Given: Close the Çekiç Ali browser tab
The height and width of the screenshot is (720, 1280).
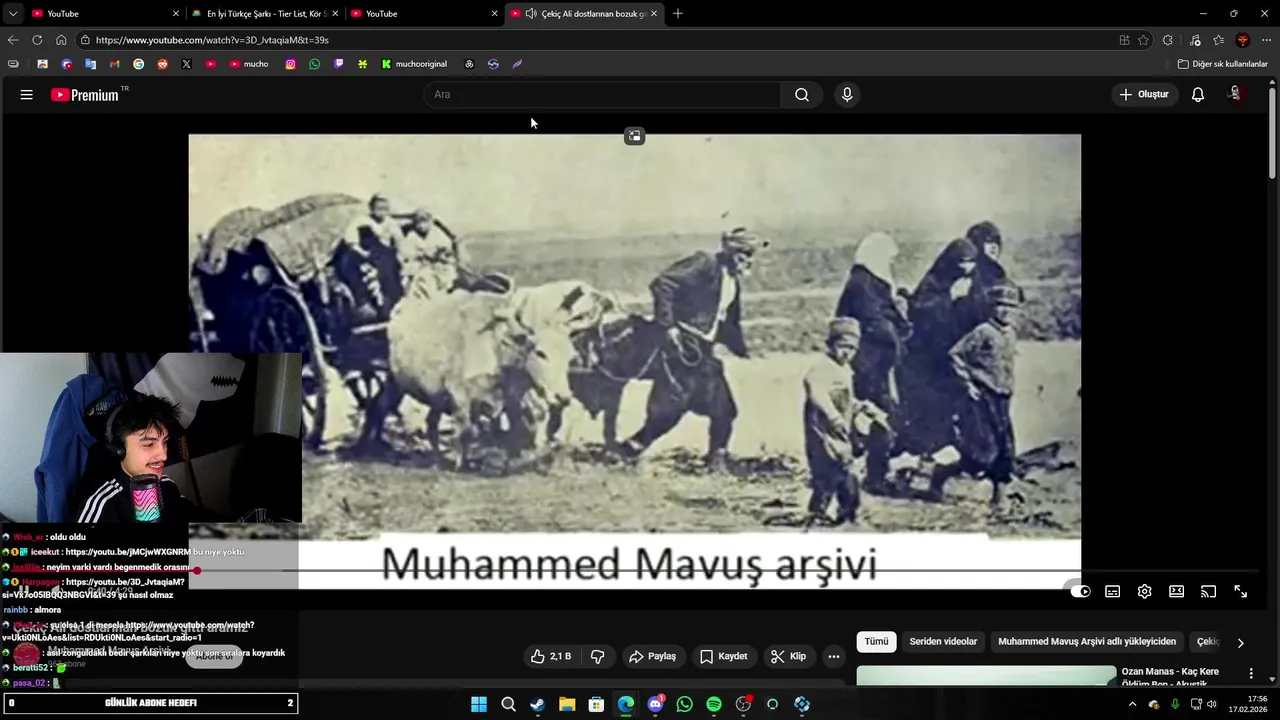Looking at the screenshot, I should point(653,14).
